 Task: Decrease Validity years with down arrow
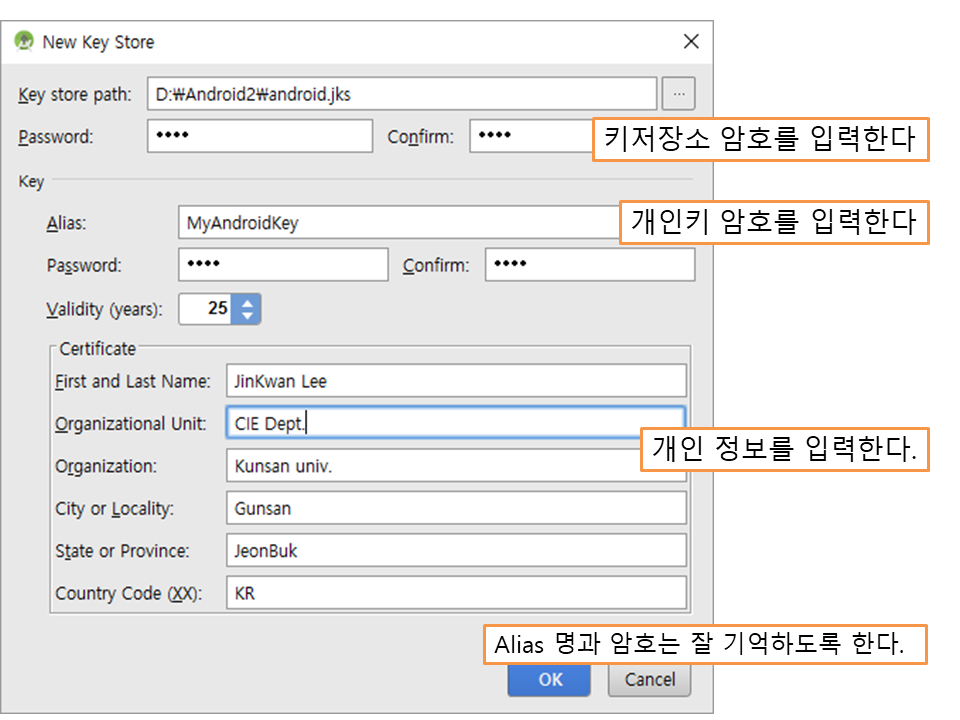tap(246, 316)
